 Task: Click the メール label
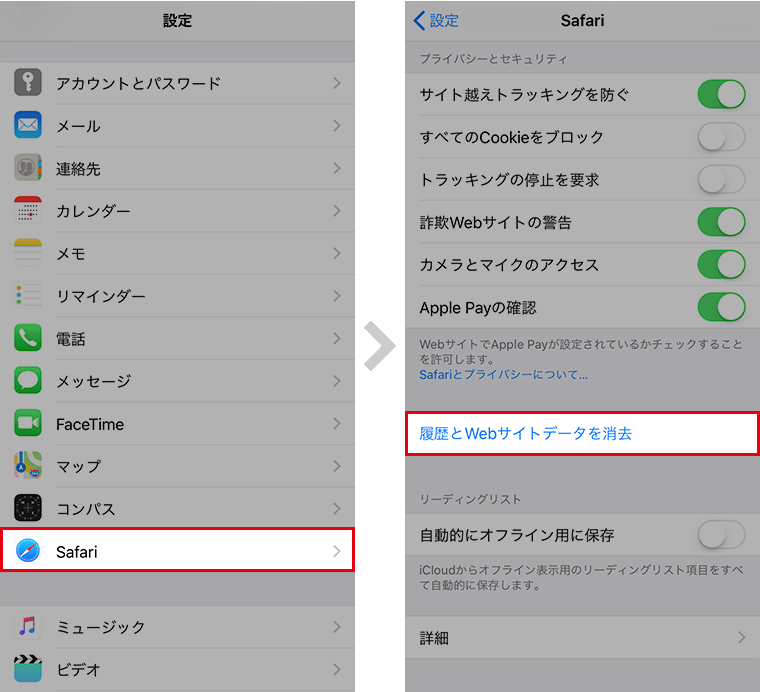(x=79, y=126)
